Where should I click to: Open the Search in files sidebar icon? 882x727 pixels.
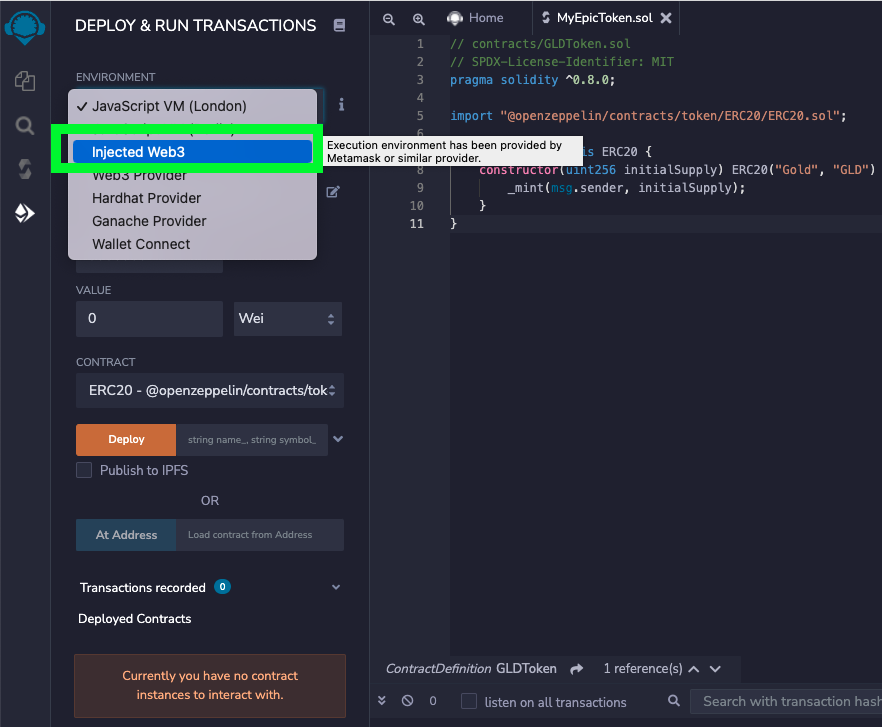[25, 125]
